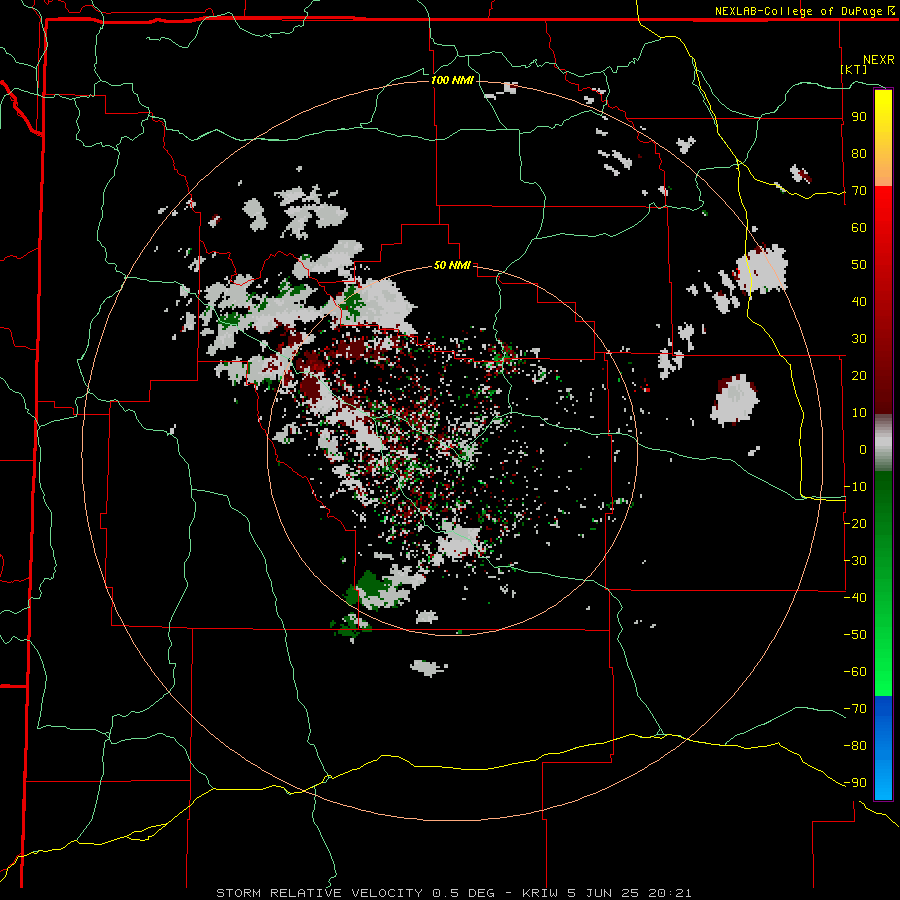900x900 pixels.
Task: Click the positive 90 scale label
Action: (859, 117)
